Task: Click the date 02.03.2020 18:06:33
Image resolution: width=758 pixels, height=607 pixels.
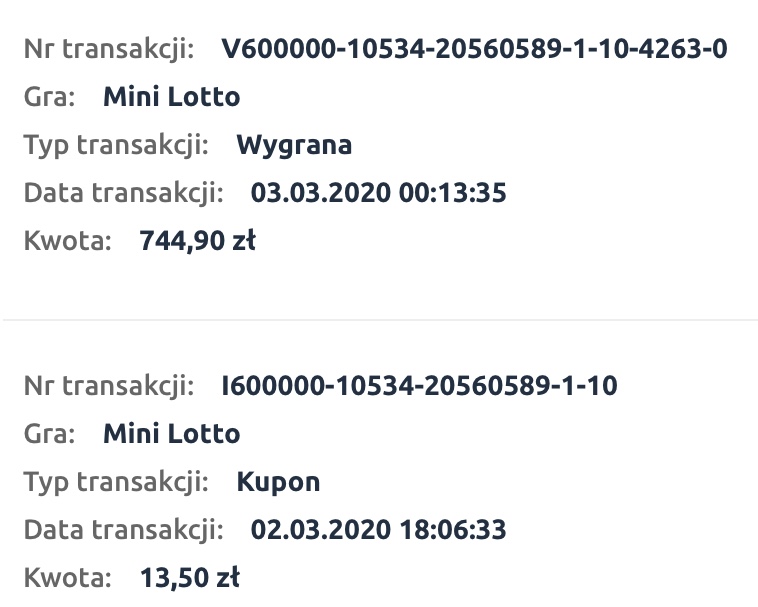Action: (378, 529)
